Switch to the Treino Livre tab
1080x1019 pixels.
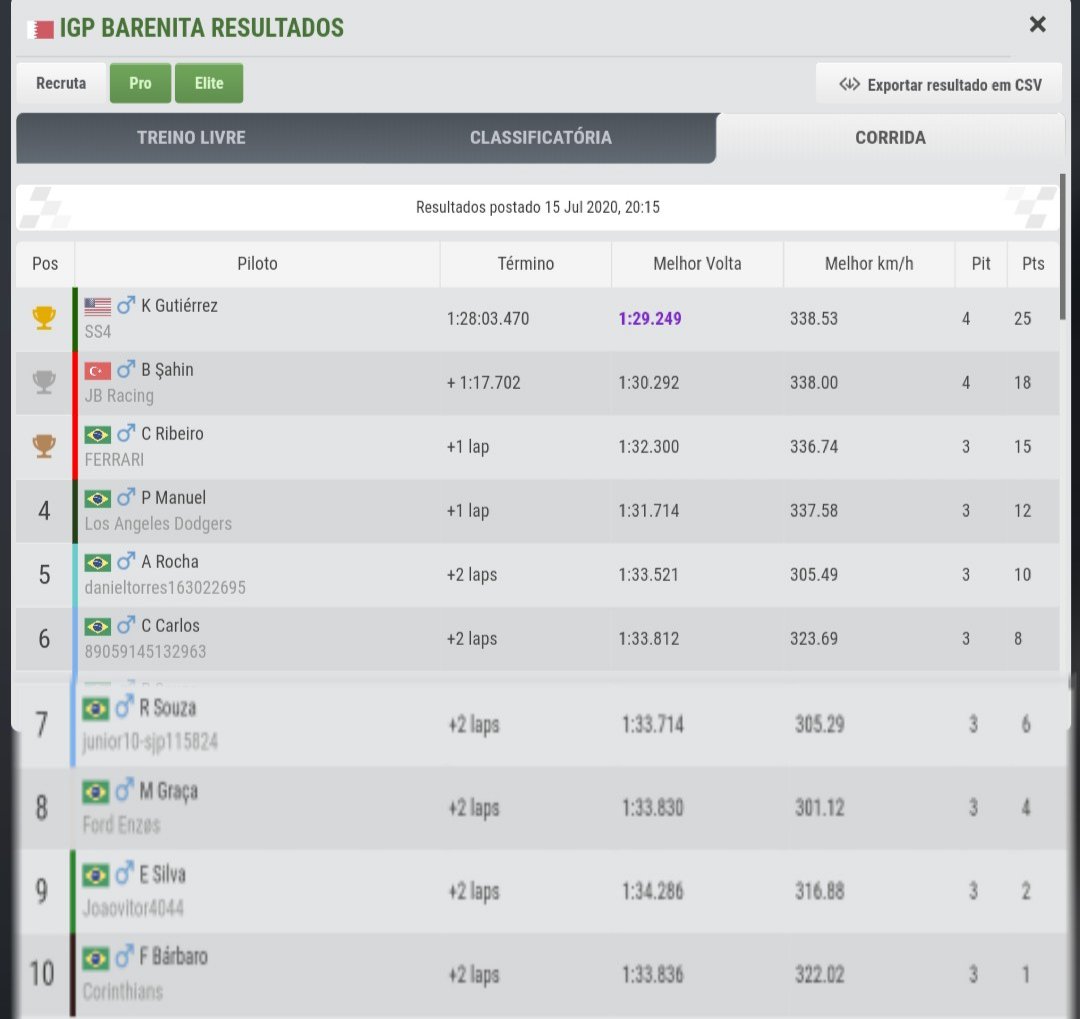191,138
